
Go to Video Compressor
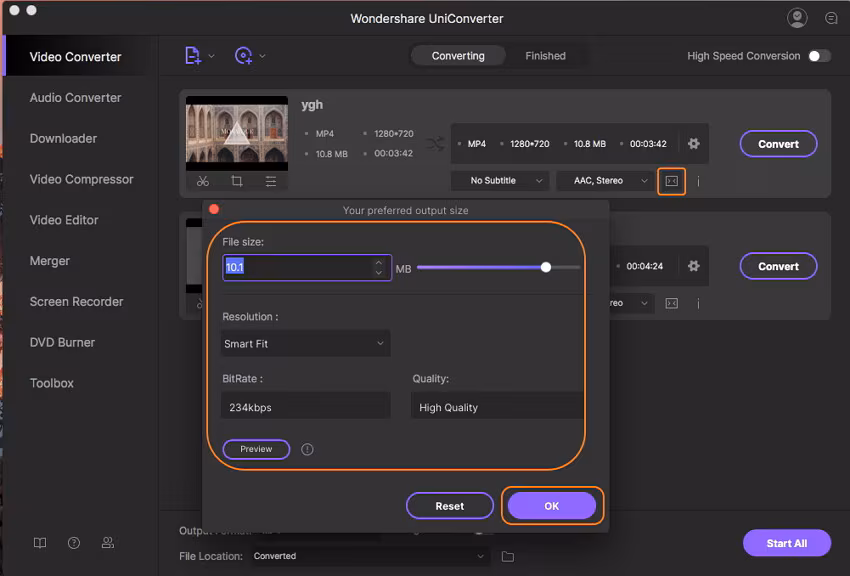(81, 179)
